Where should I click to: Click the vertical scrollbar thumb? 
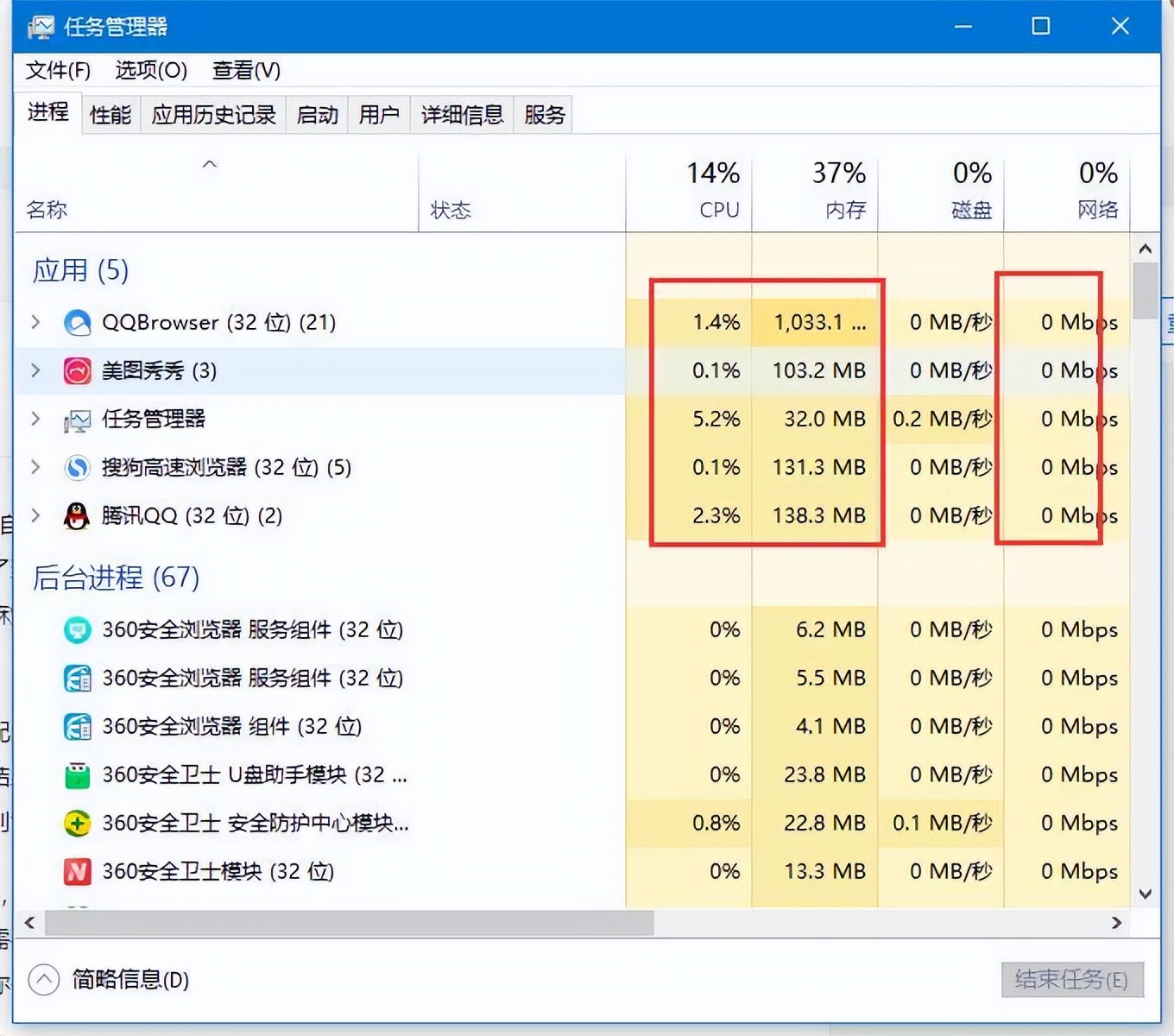click(x=1146, y=290)
